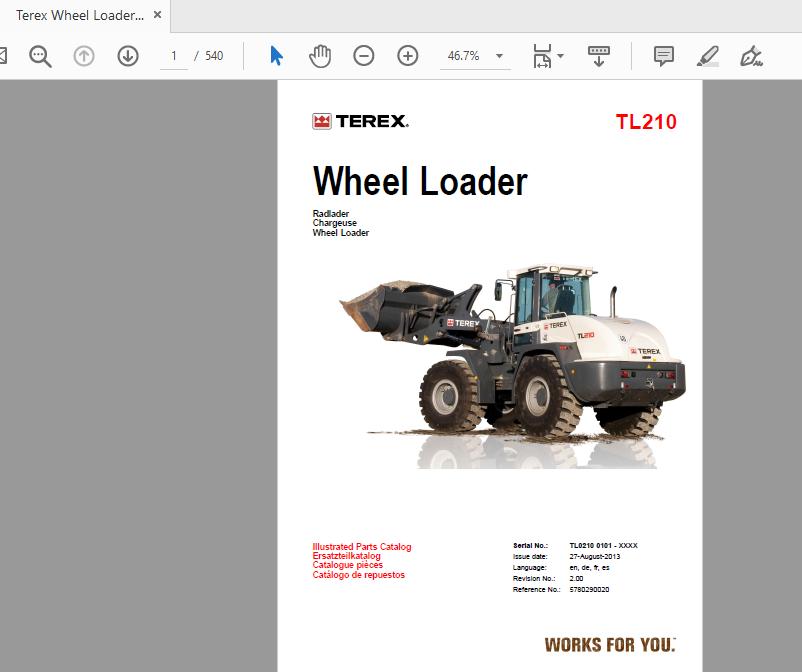Click the Radlader subtitle text
The height and width of the screenshot is (672, 802).
point(331,214)
